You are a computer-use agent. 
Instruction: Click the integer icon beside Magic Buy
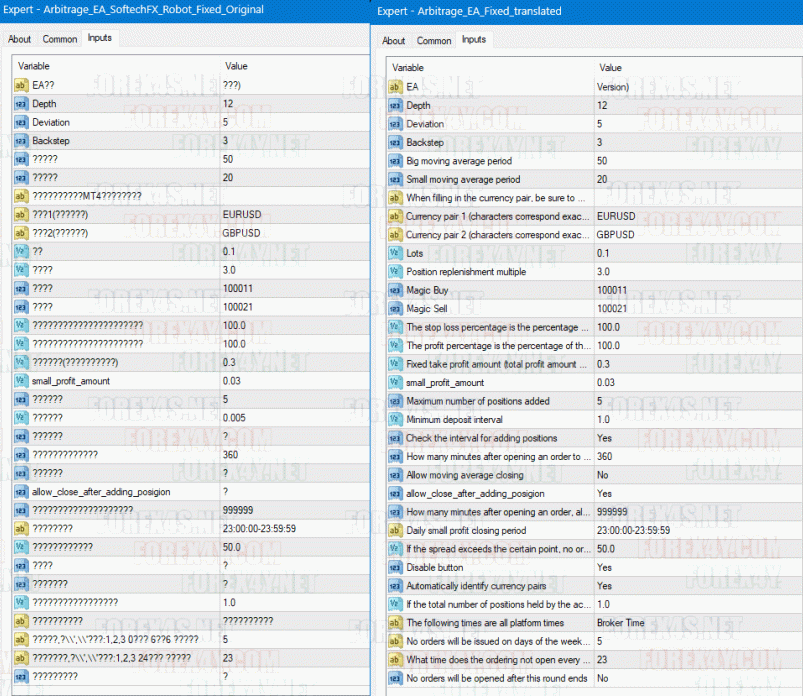395,290
